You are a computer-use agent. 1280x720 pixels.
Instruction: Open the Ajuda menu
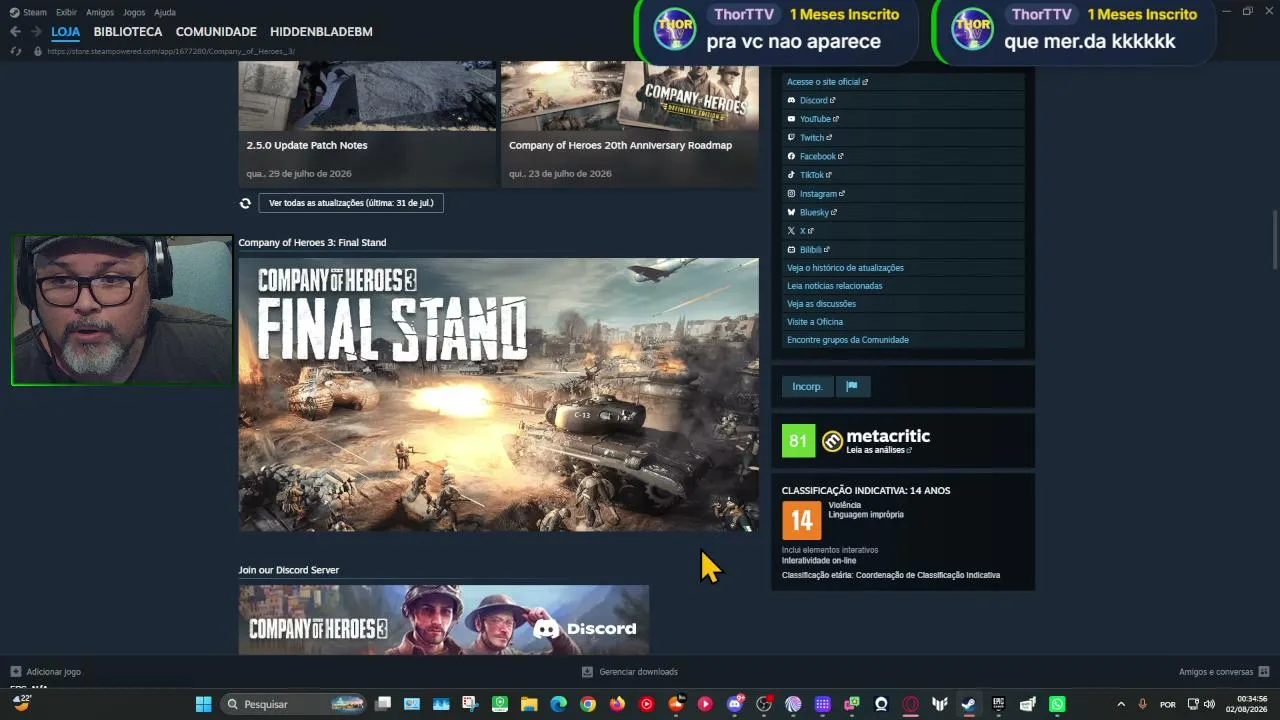165,12
